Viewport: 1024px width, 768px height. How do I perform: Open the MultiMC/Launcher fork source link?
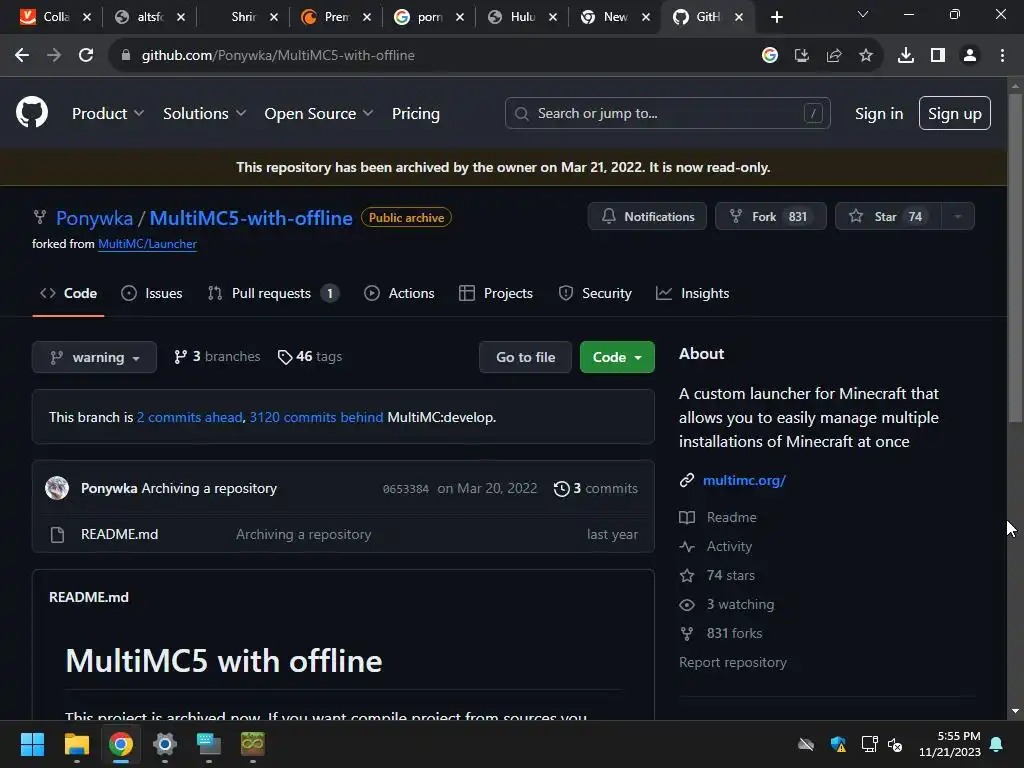point(147,244)
